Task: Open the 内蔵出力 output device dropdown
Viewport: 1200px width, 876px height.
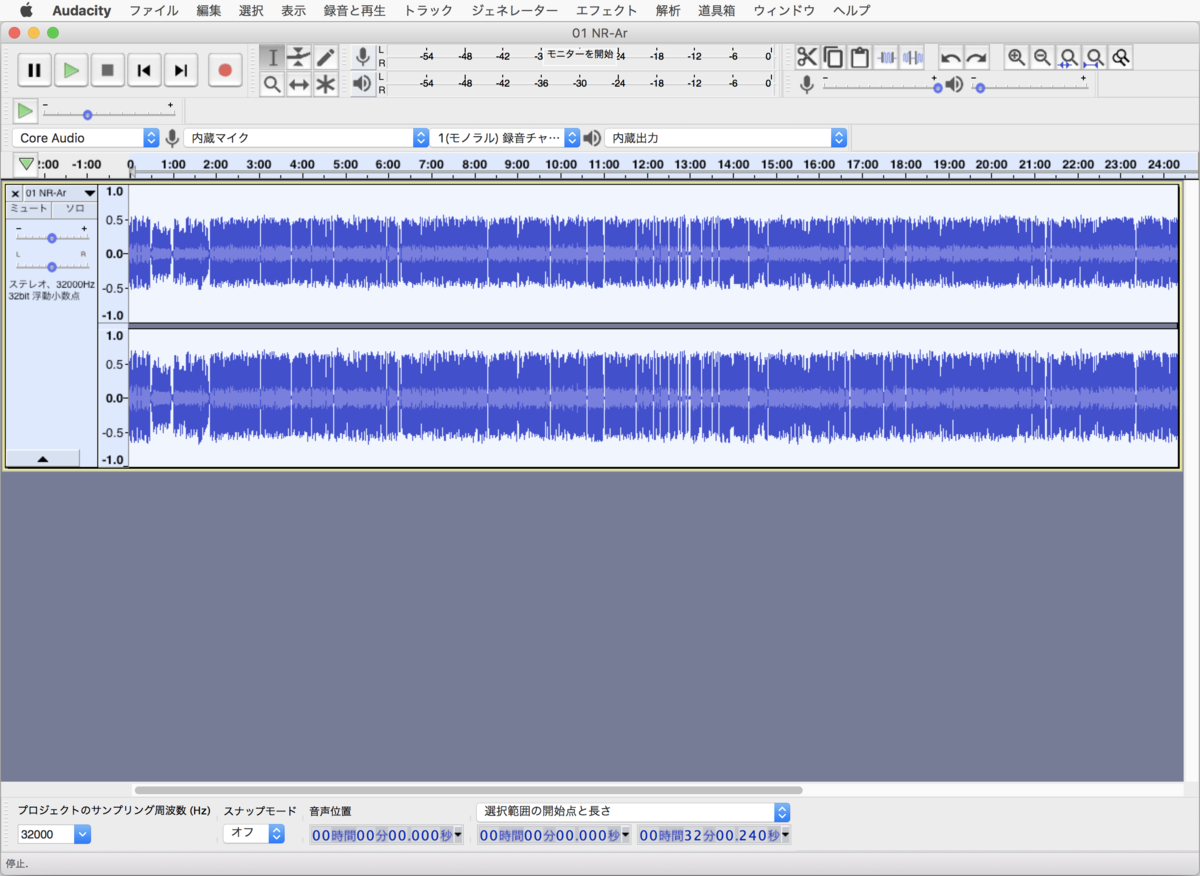Action: pos(726,138)
